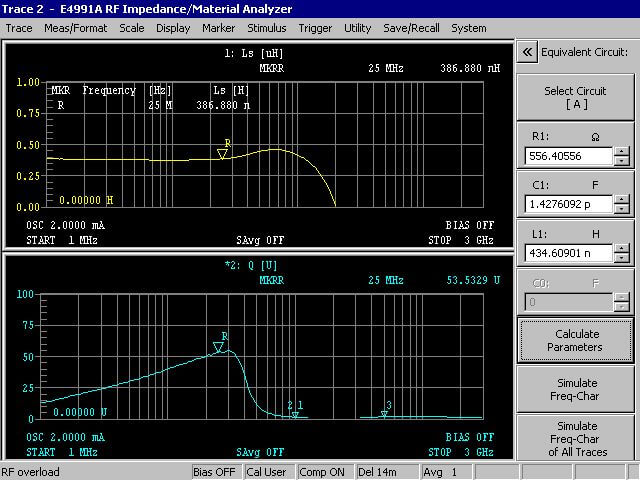640x480 pixels.
Task: Click marker R on Q trace
Action: tap(218, 347)
